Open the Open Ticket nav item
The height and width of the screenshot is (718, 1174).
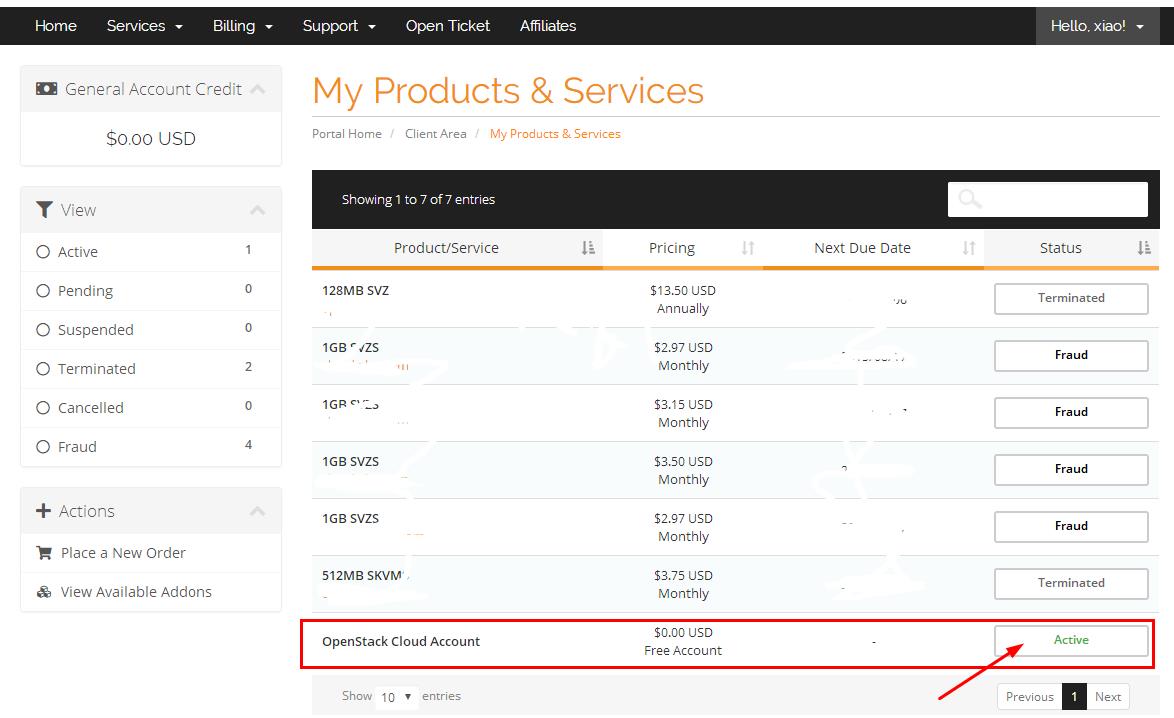[x=448, y=25]
